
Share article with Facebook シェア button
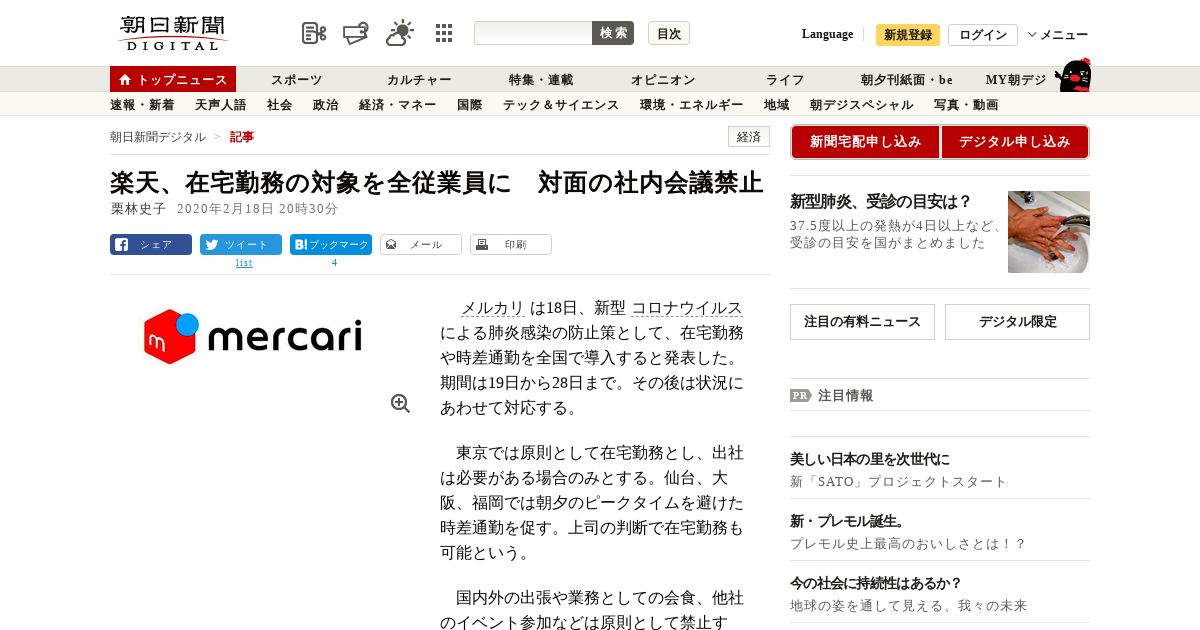(x=151, y=244)
